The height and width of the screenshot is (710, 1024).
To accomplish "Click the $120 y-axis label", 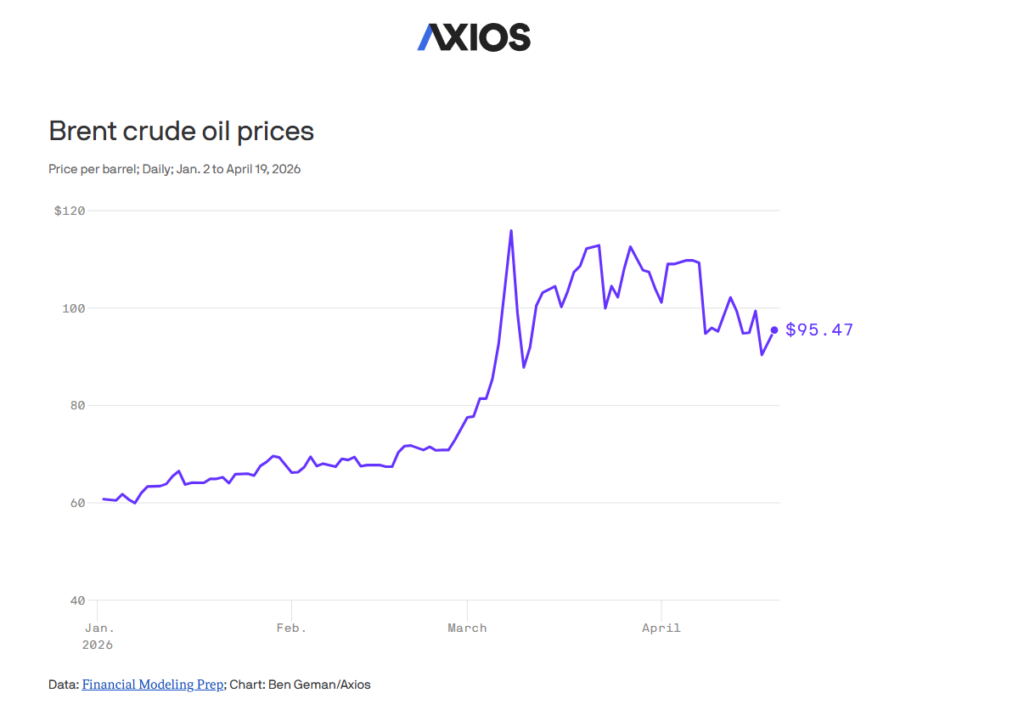I will pyautogui.click(x=69, y=211).
